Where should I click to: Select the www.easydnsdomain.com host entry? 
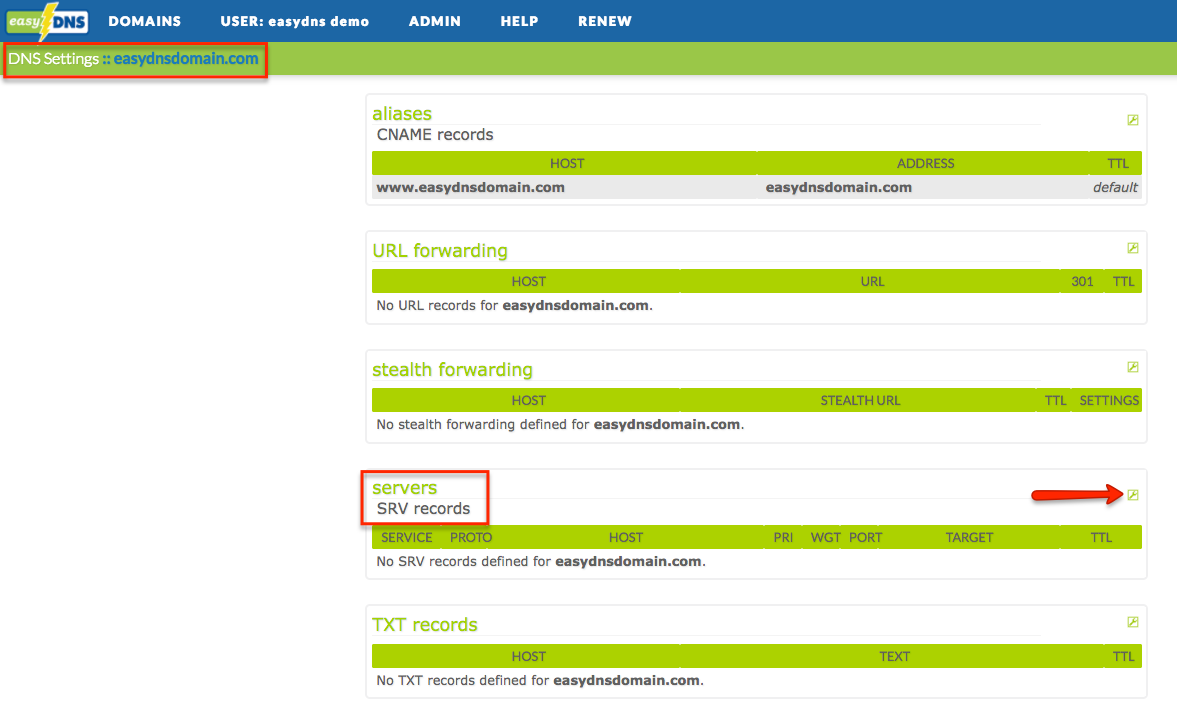(x=471, y=188)
